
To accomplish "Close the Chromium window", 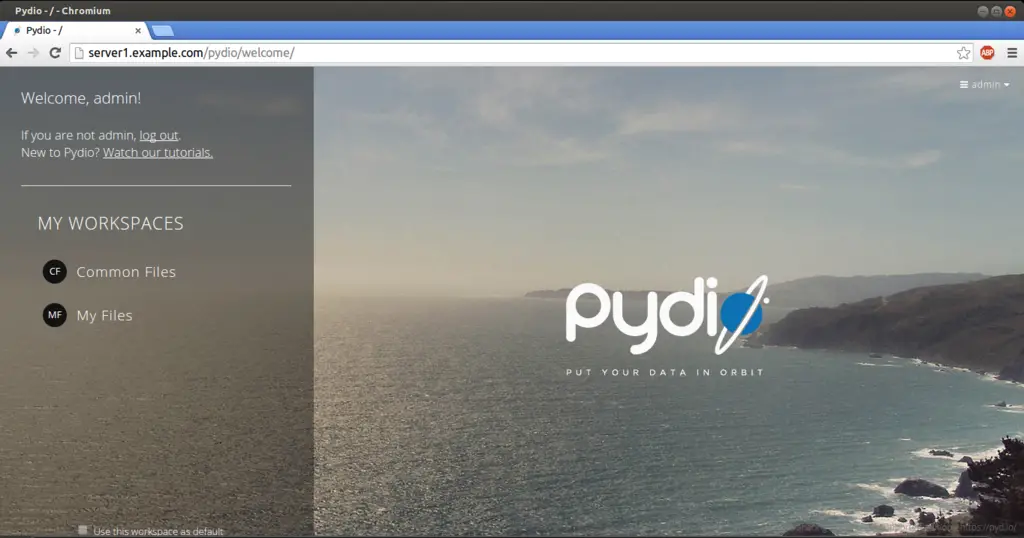I will tap(1010, 11).
